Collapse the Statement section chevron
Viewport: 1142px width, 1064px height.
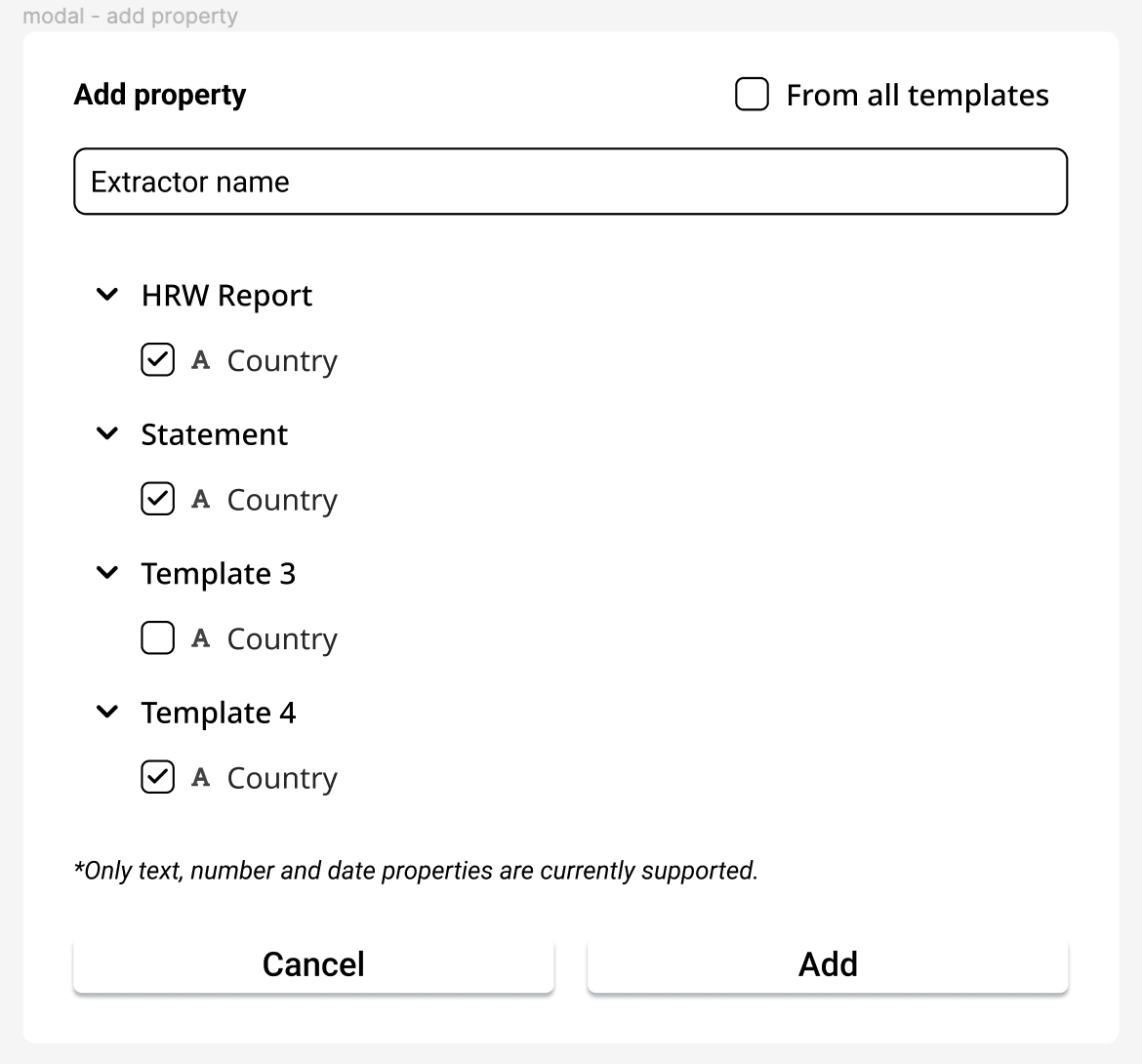[x=107, y=433]
